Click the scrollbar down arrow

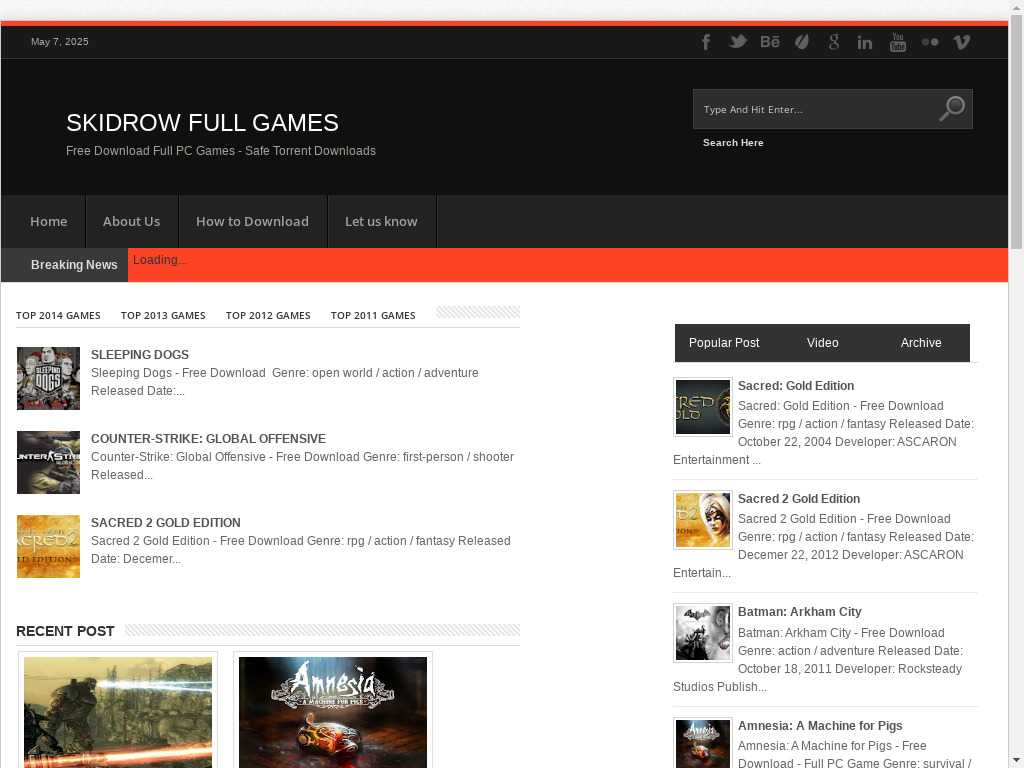(x=1016, y=761)
